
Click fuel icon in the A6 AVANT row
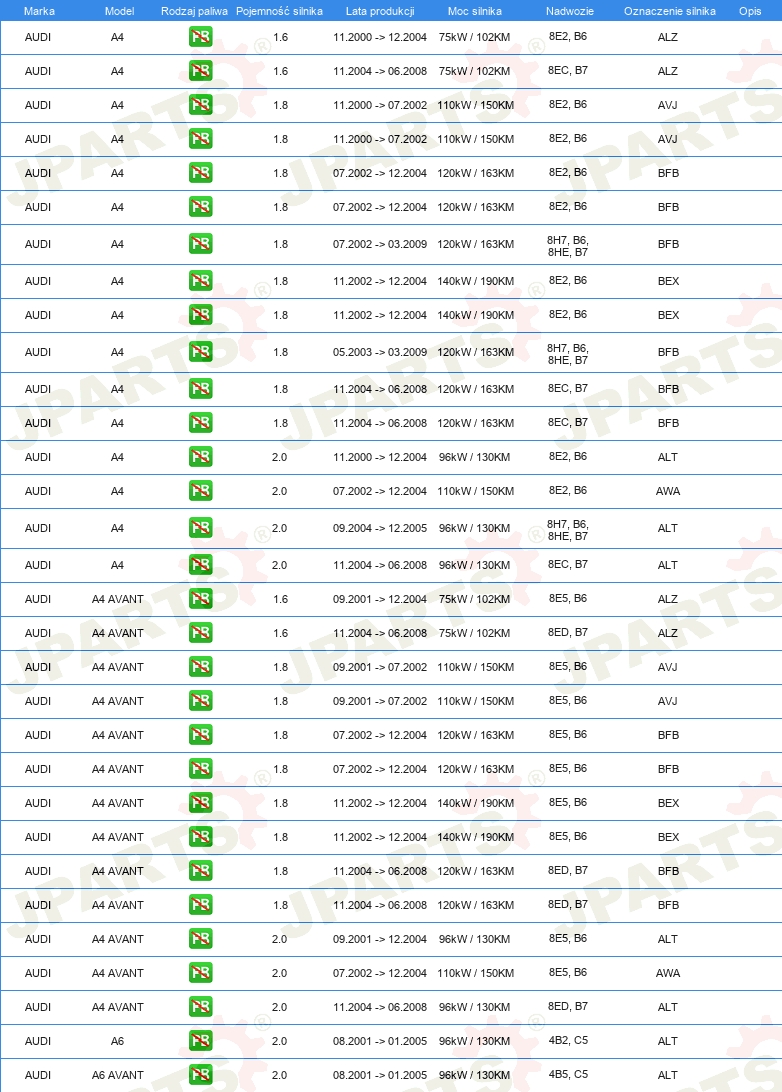[201, 1075]
